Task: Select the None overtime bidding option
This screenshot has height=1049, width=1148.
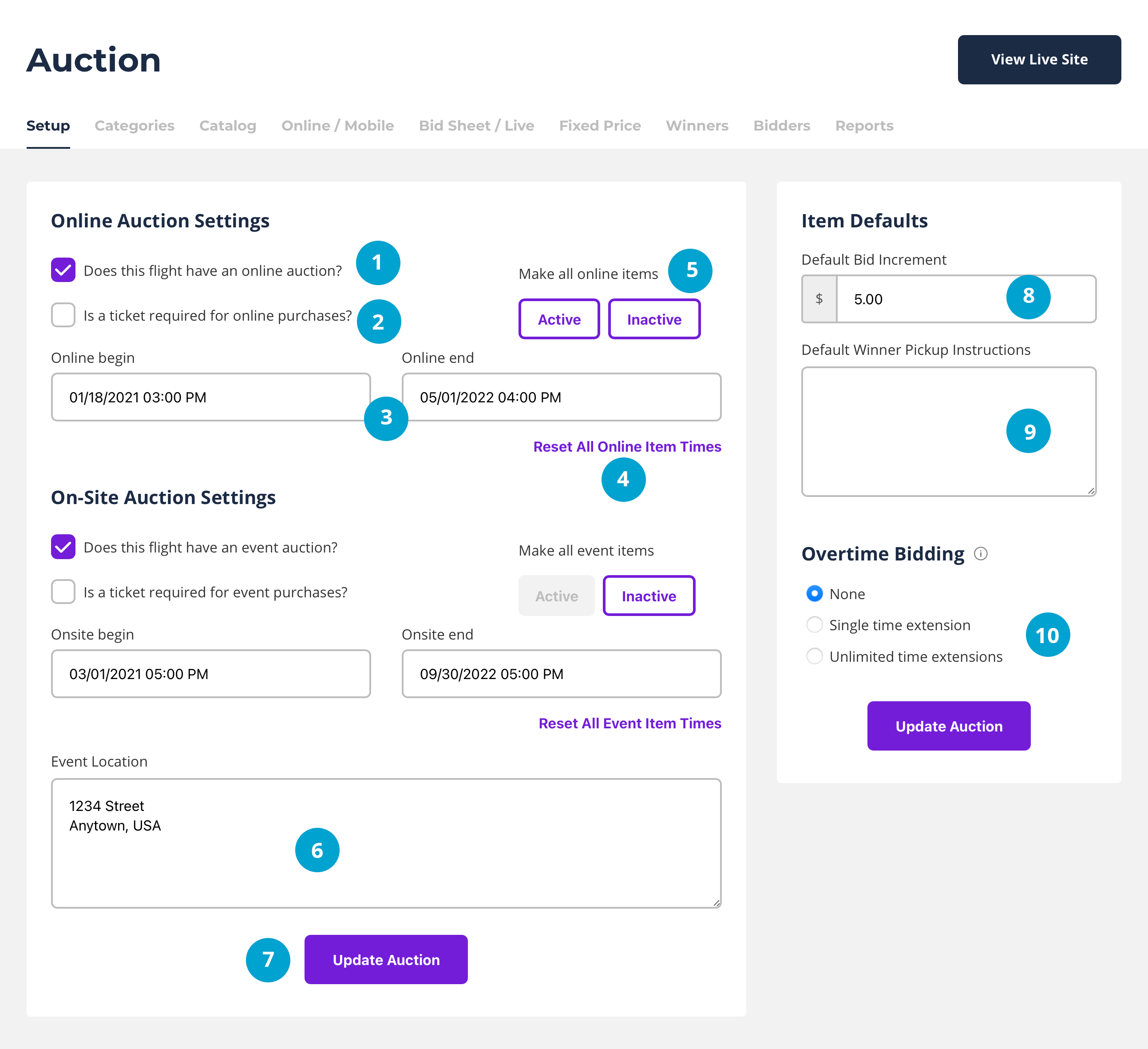Action: tap(814, 594)
